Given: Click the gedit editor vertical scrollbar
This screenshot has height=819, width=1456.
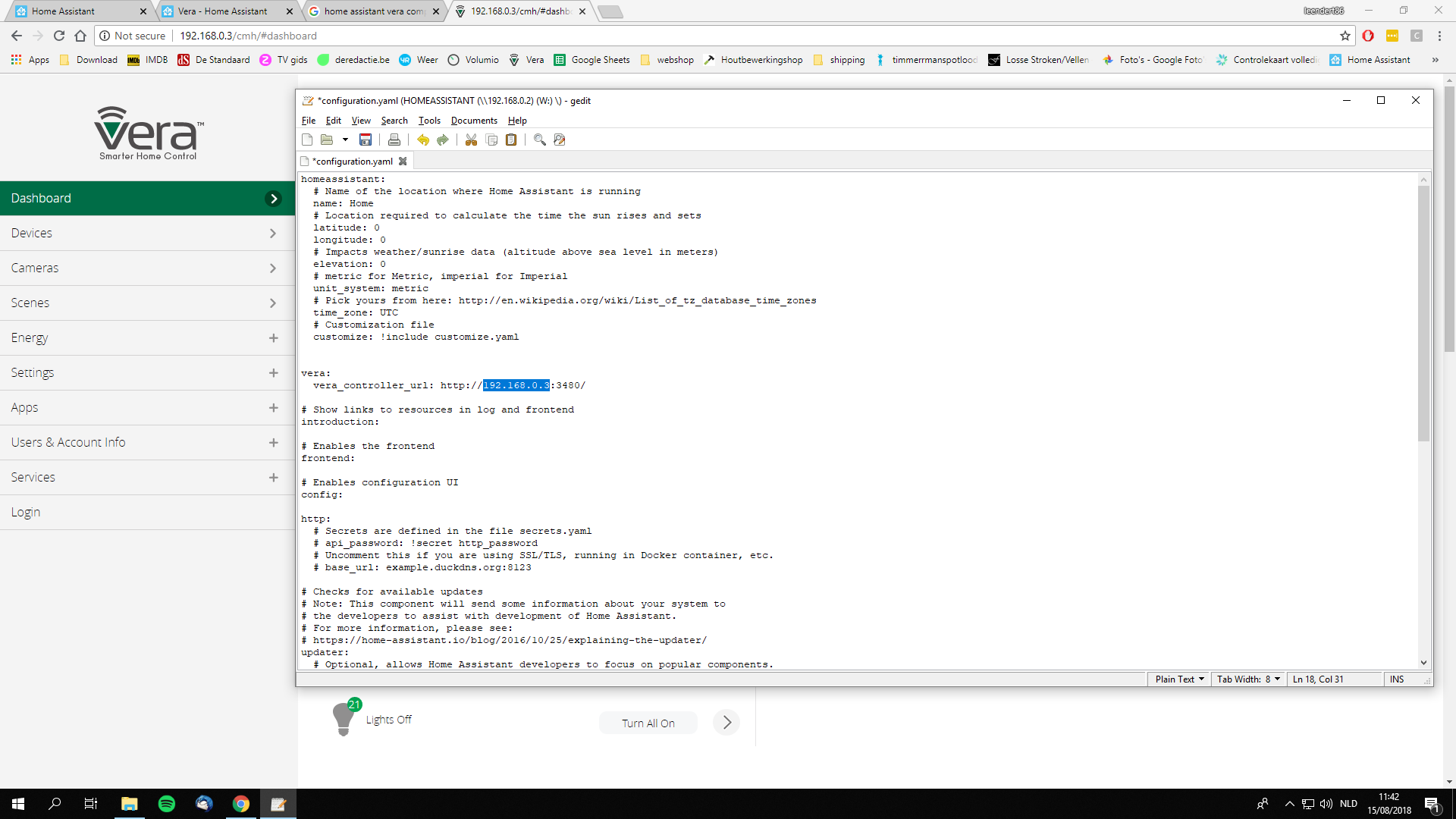Looking at the screenshot, I should pos(1423,313).
